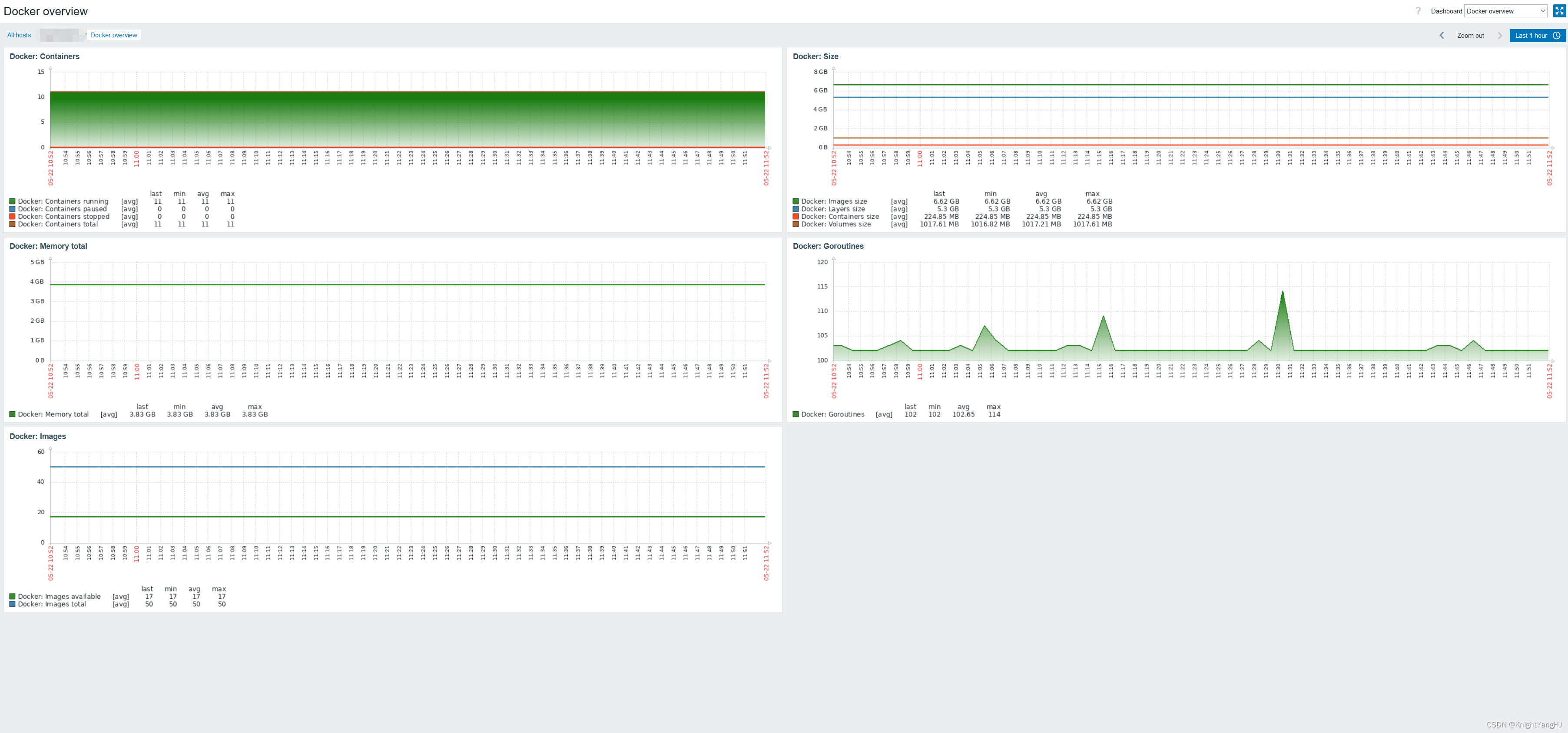
Task: Open the Last 1 hour time selector
Action: [x=1537, y=35]
